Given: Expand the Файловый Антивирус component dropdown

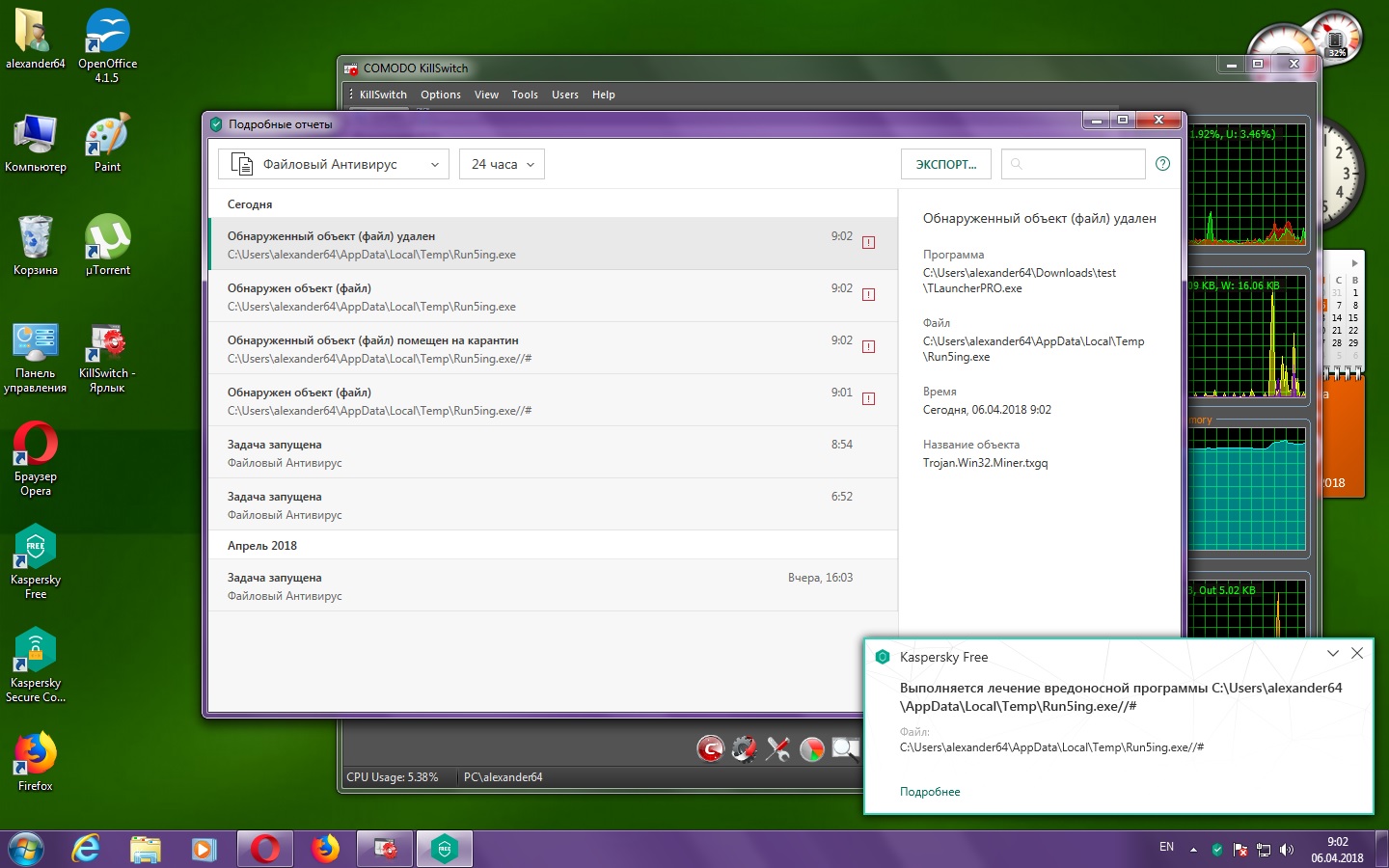Looking at the screenshot, I should (x=334, y=165).
